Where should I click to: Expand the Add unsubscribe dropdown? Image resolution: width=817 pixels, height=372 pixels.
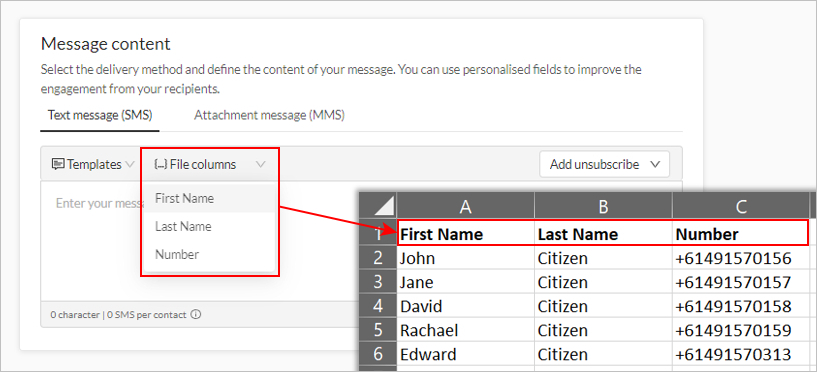pyautogui.click(x=604, y=165)
